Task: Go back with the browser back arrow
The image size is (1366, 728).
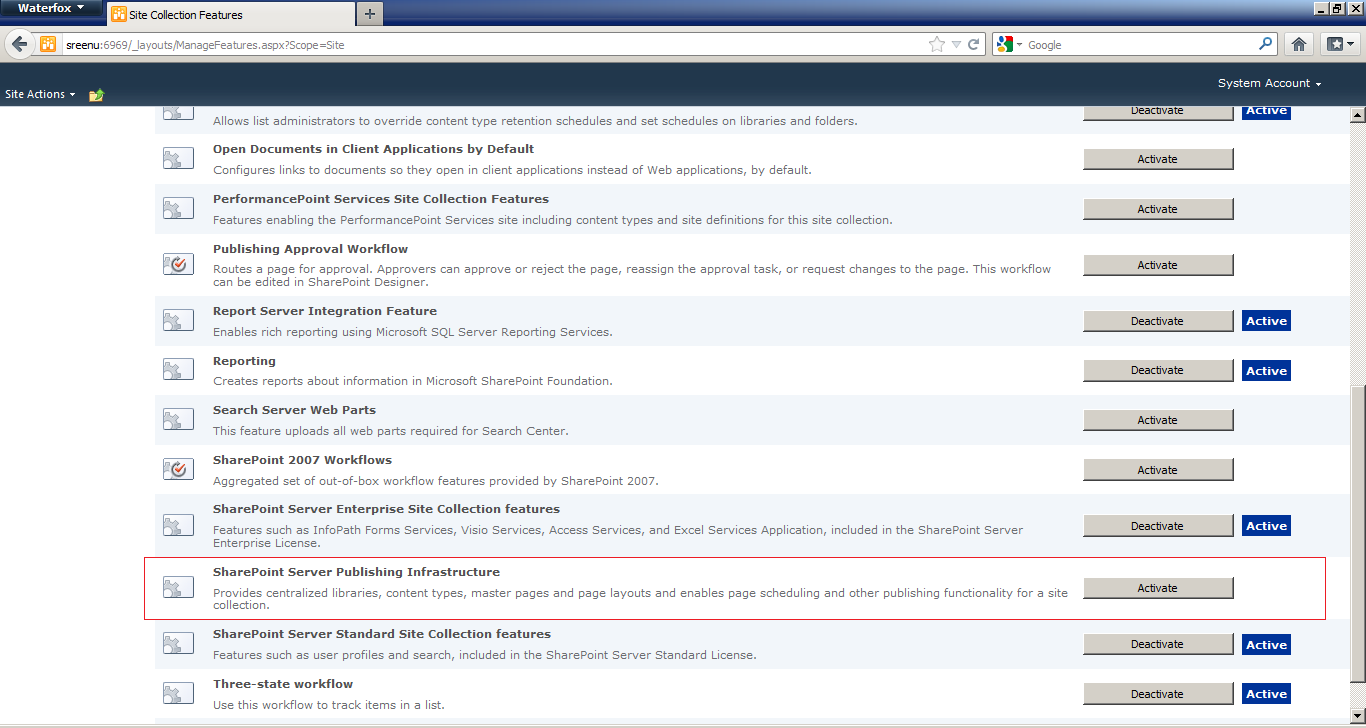Action: click(19, 44)
